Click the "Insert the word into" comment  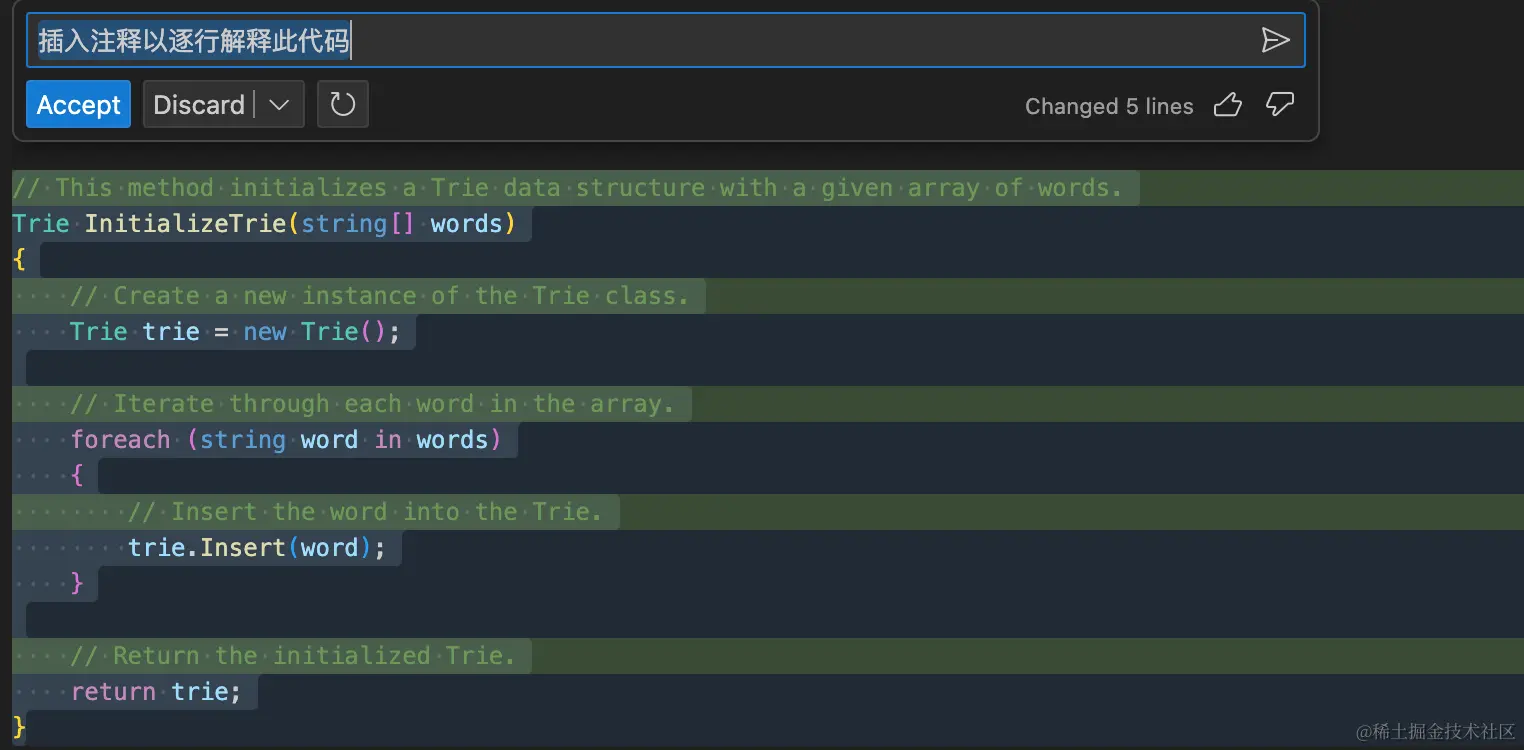tap(386, 512)
